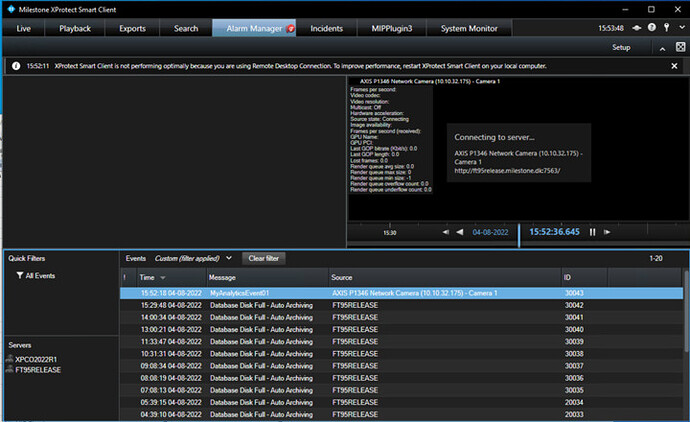Play backward with the left arrow button
The height and width of the screenshot is (422, 690).
coord(460,232)
